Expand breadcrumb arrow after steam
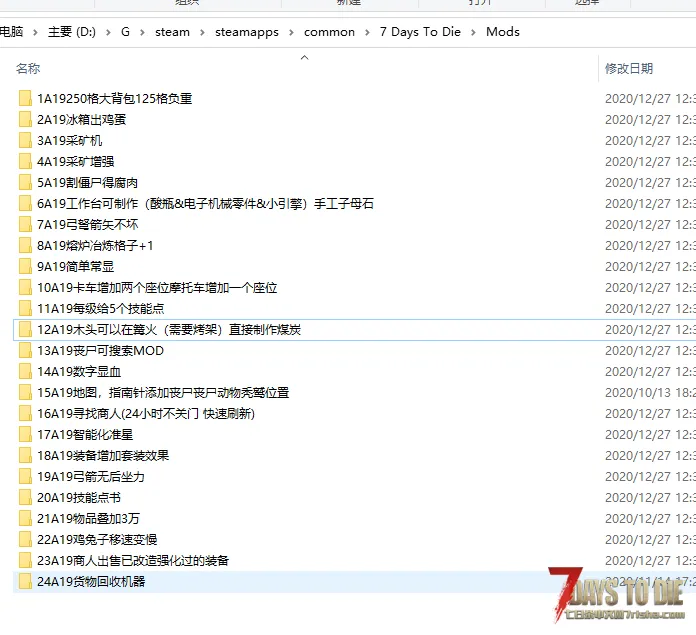 pyautogui.click(x=202, y=32)
